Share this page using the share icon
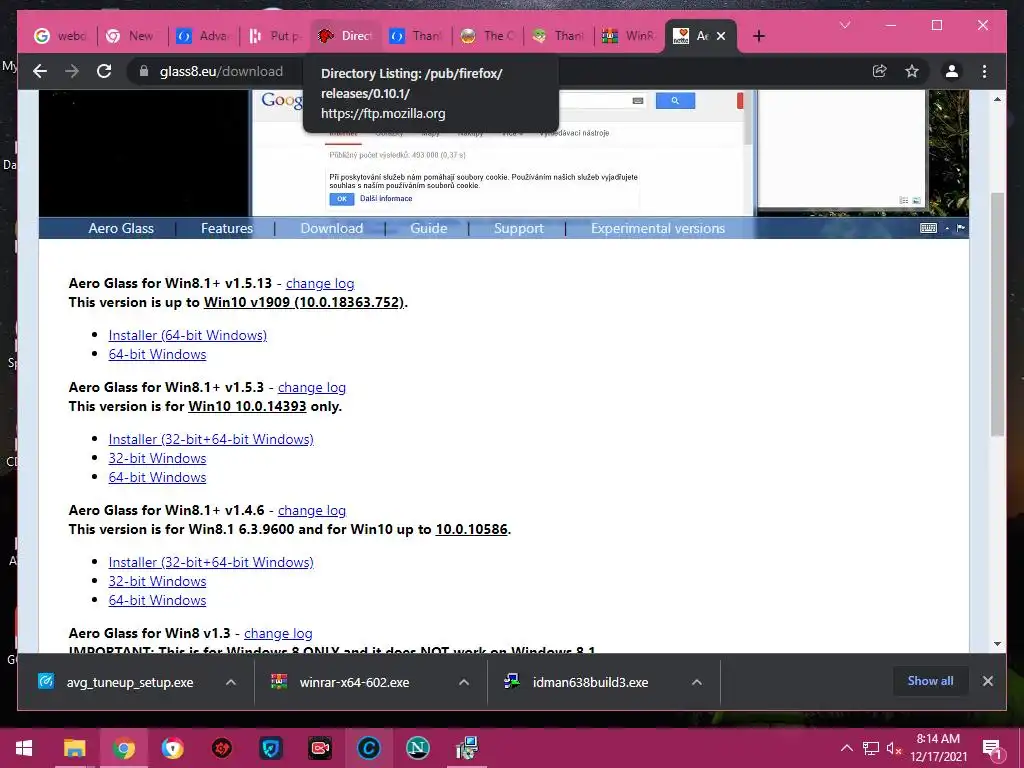This screenshot has width=1024, height=768. pos(880,71)
